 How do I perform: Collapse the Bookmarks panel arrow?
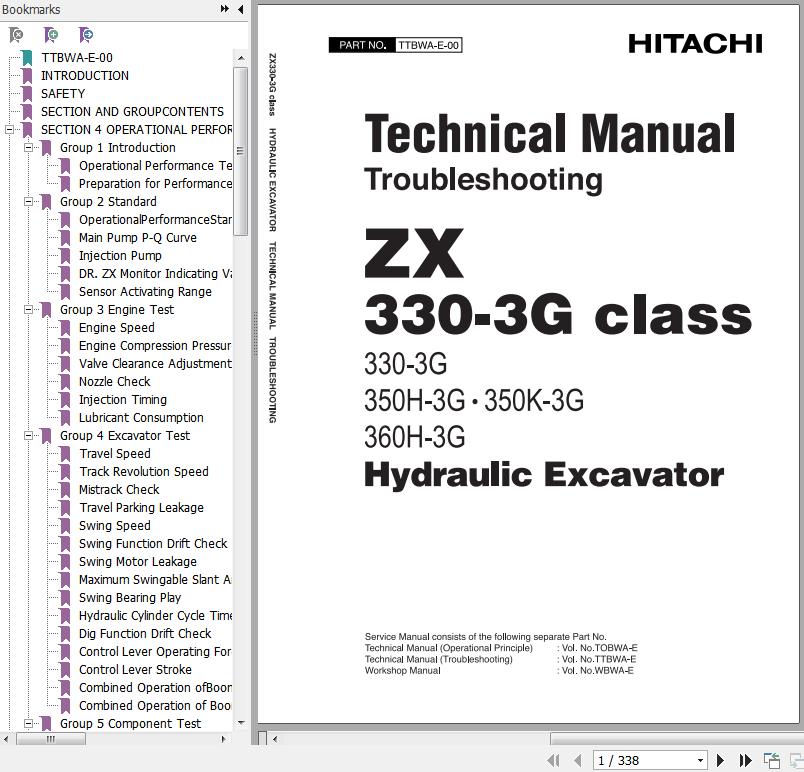tap(240, 9)
